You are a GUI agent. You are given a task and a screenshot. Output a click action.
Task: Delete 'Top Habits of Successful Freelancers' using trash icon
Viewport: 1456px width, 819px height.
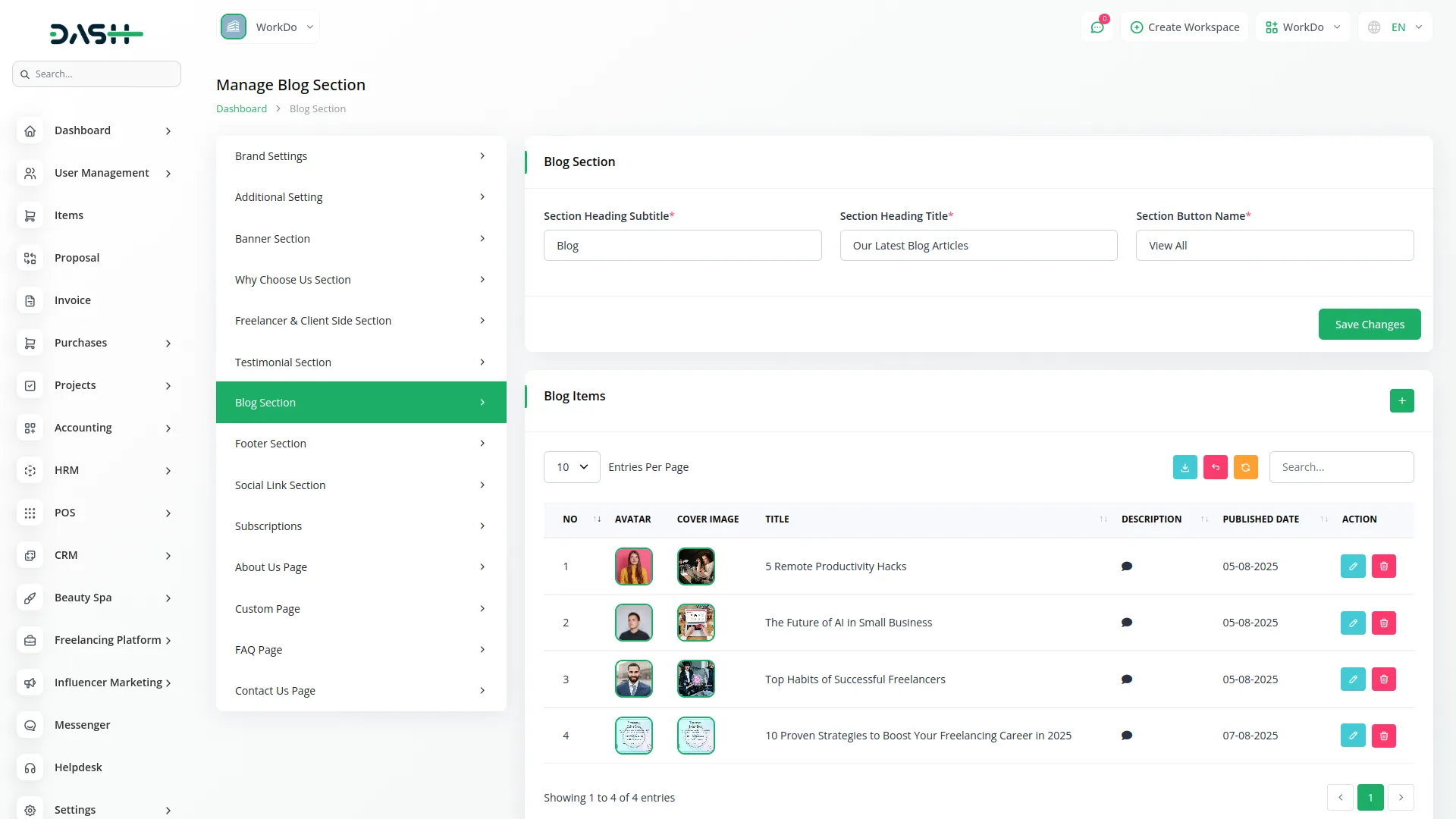1383,679
